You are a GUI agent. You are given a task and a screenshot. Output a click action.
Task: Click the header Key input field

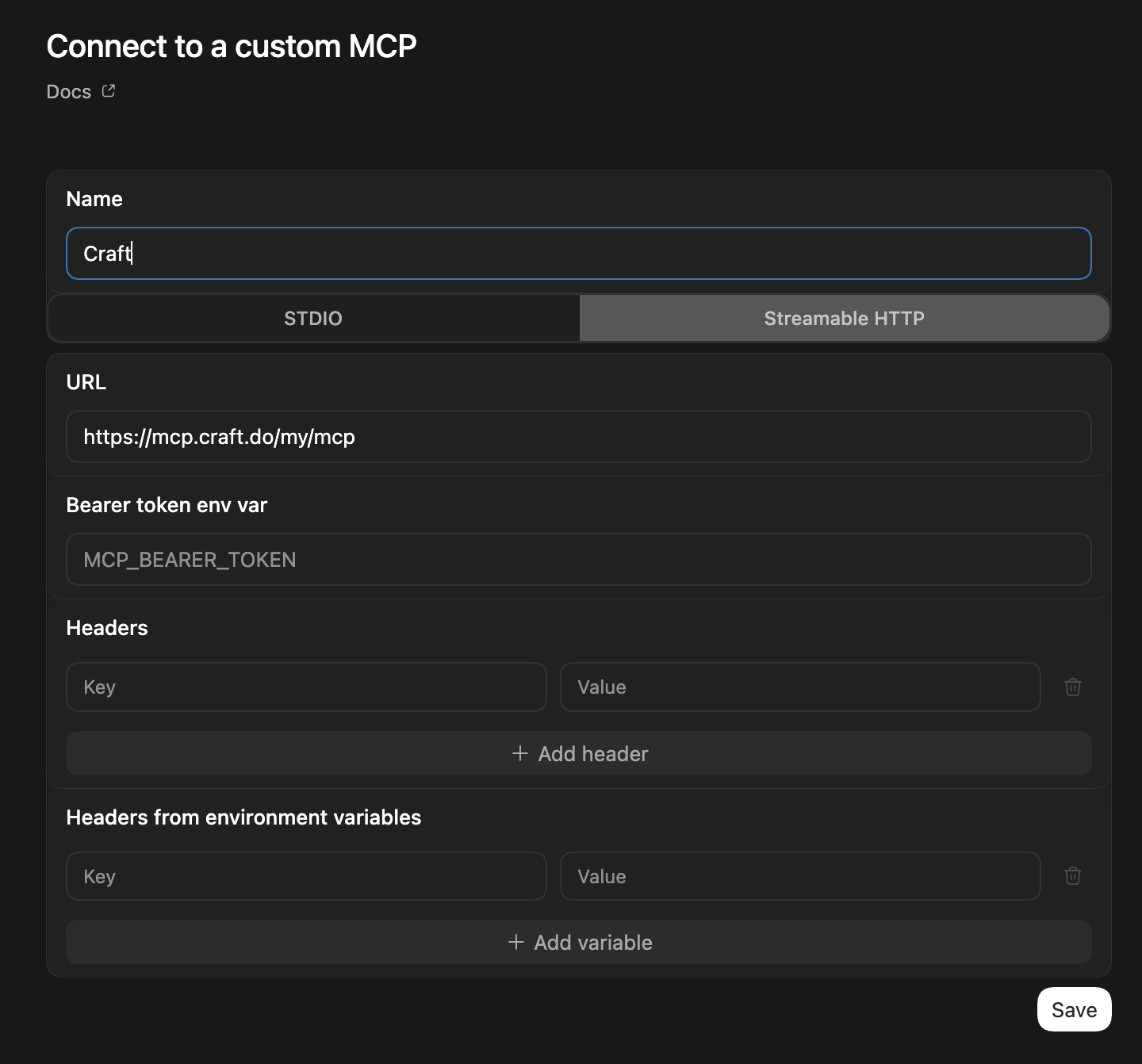pyautogui.click(x=305, y=687)
